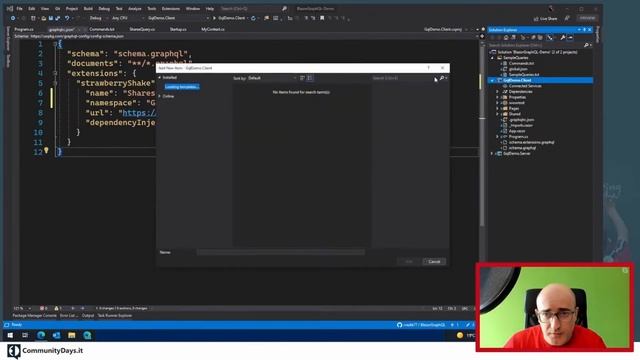Open the Analyze menu
The height and width of the screenshot is (360, 640).
pyautogui.click(x=135, y=9)
